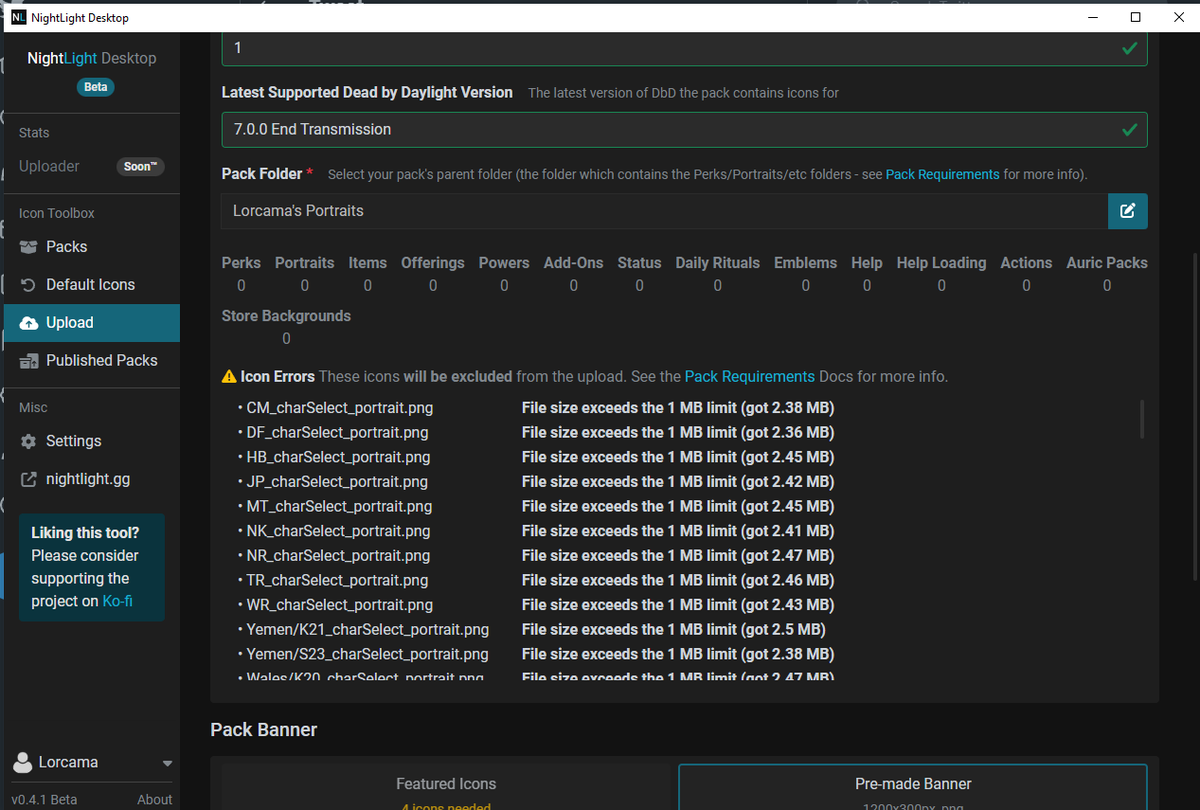Click WR_charSelect_portrait.png error entry

click(339, 605)
